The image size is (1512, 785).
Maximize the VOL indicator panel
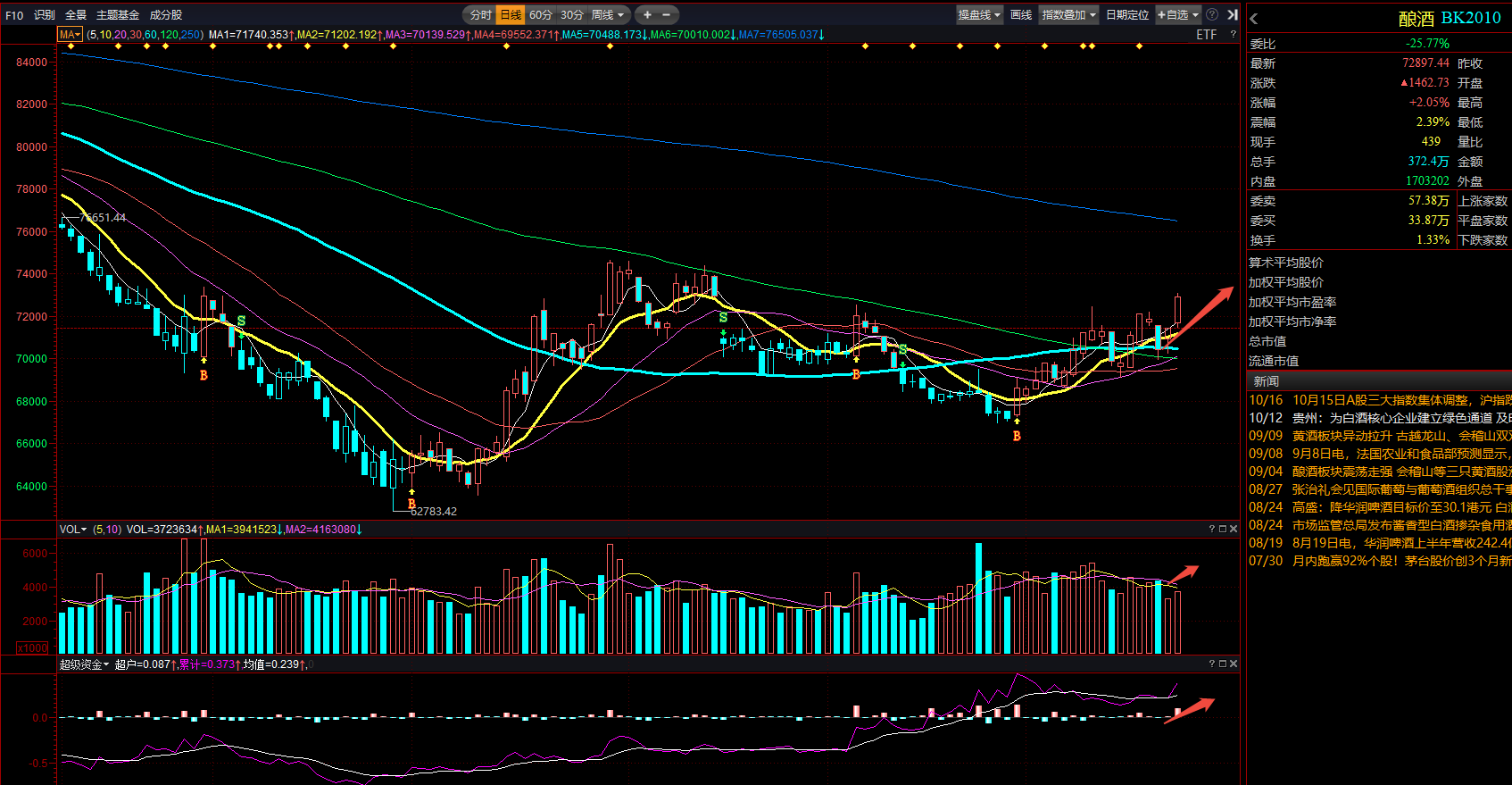pyautogui.click(x=1223, y=530)
